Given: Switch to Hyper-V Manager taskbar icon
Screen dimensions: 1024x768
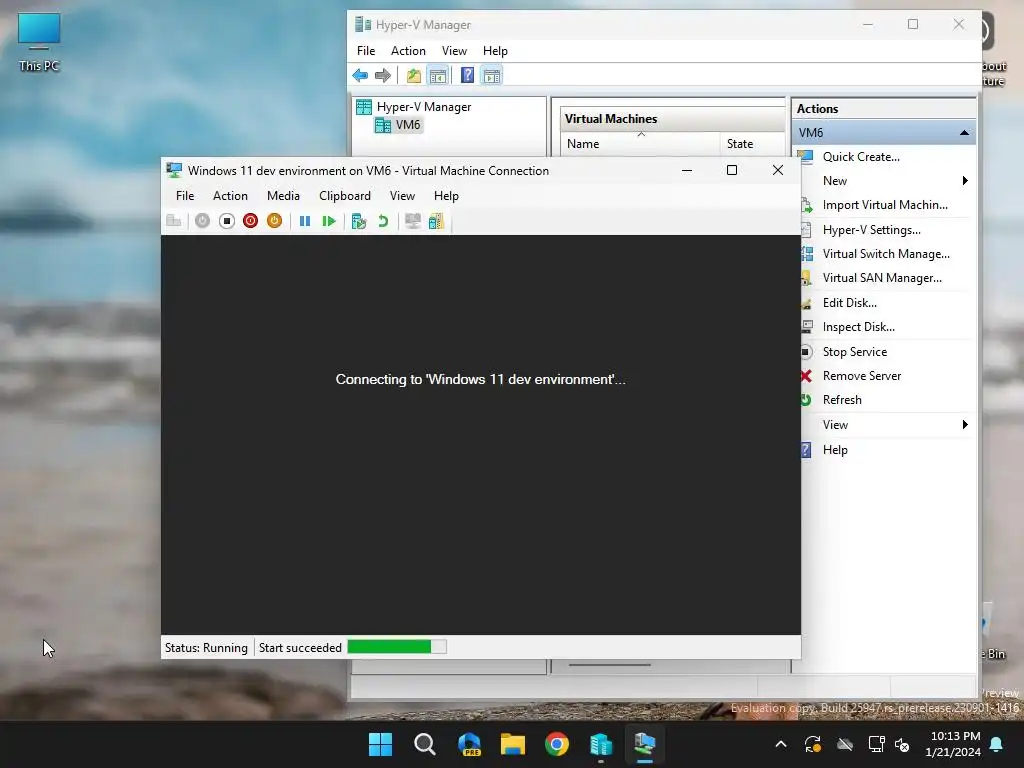Looking at the screenshot, I should [x=601, y=744].
